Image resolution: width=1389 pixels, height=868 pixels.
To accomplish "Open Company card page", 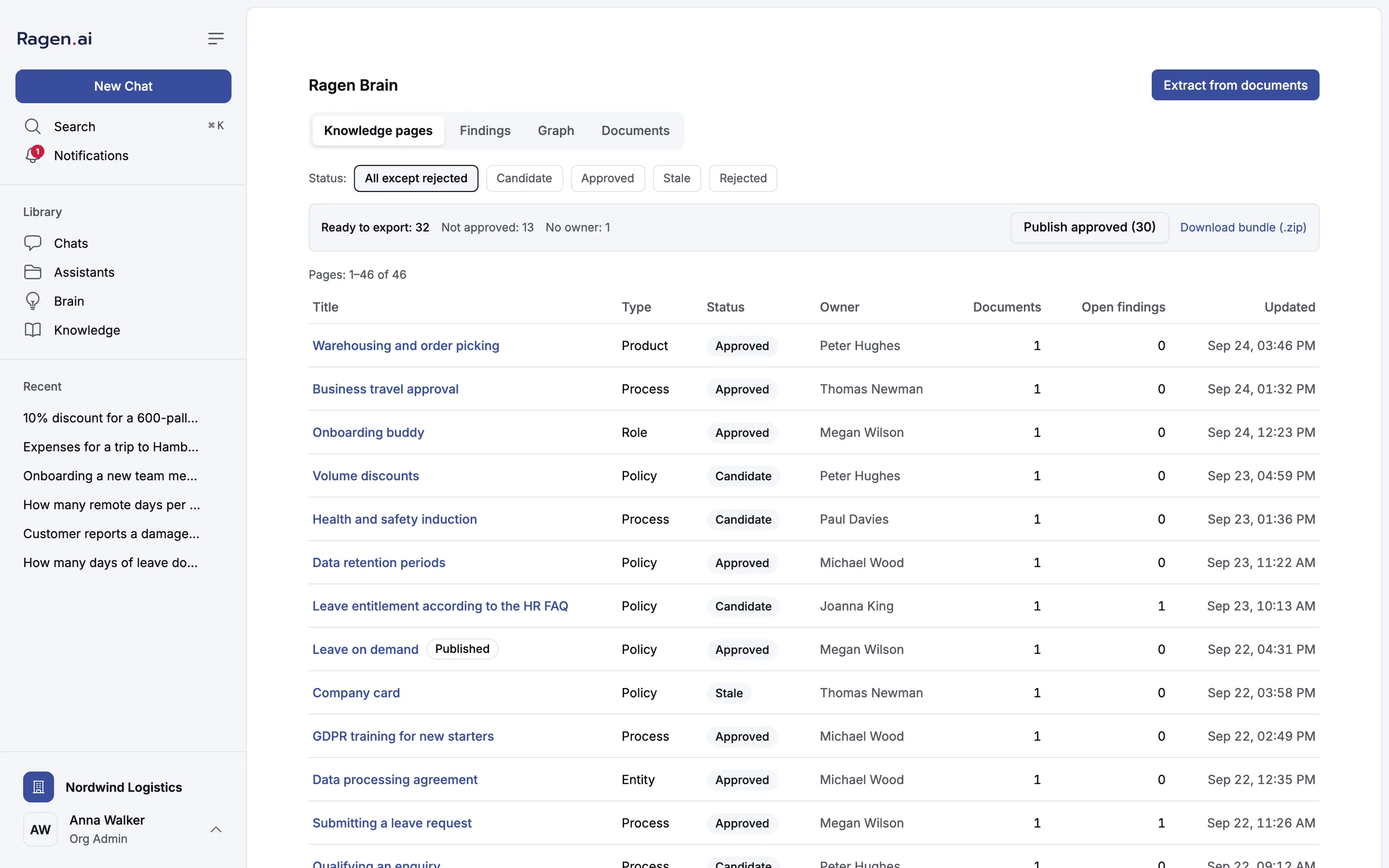I will click(356, 693).
